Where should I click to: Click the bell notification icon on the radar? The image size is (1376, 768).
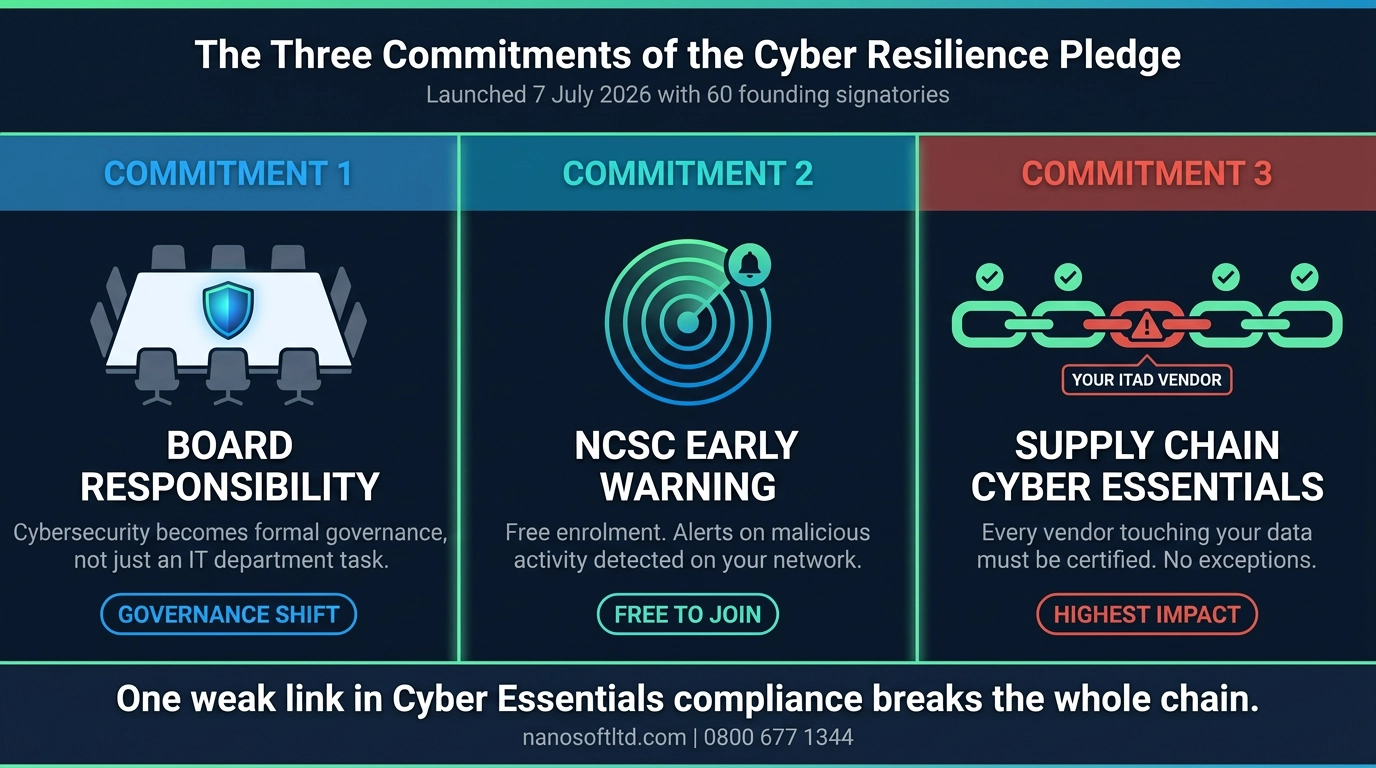[x=749, y=265]
